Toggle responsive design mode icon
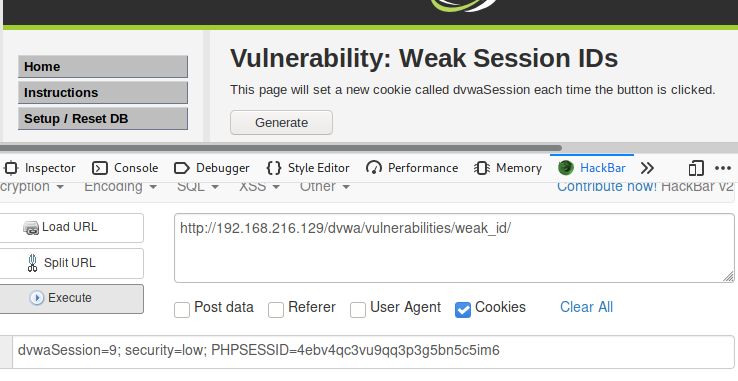 (696, 168)
